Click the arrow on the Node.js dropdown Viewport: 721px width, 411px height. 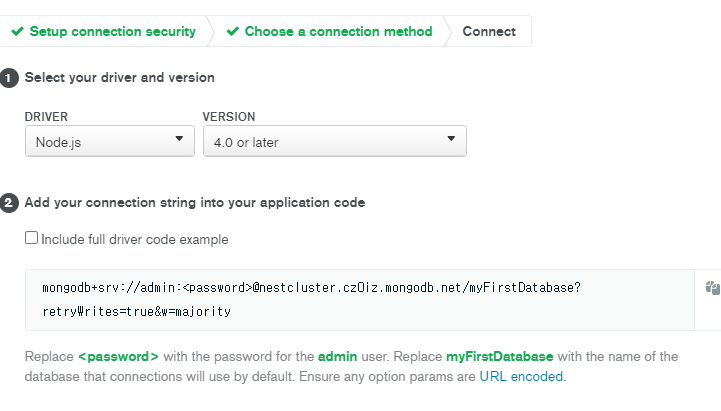(x=179, y=140)
